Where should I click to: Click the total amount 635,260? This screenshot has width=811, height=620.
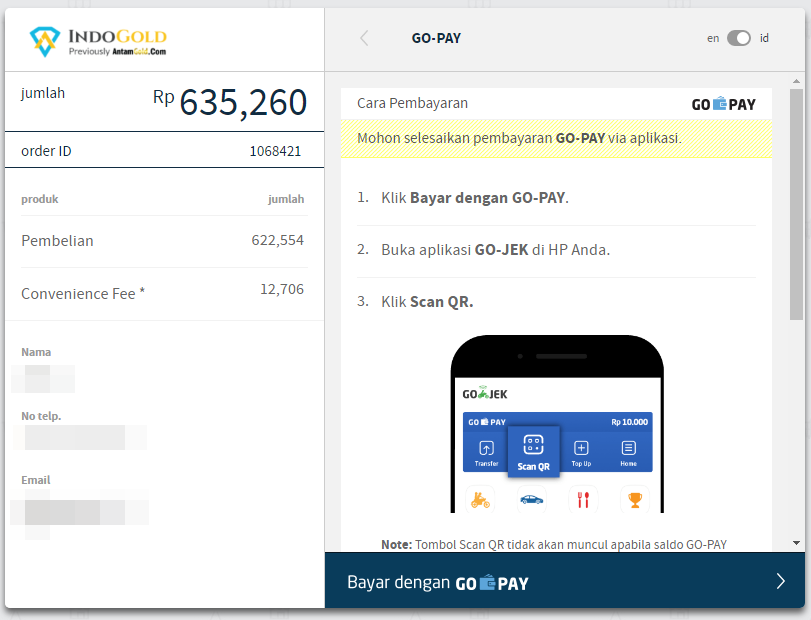(243, 102)
